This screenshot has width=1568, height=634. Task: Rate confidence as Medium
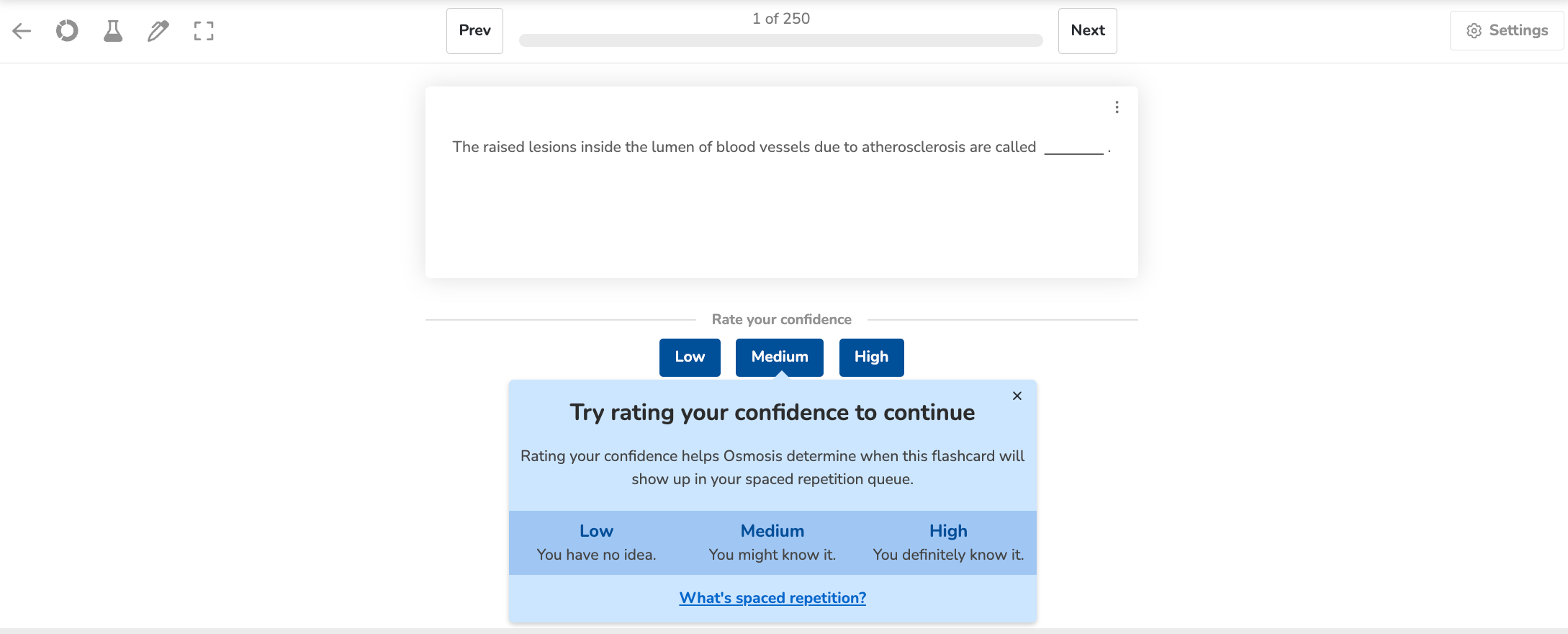(x=779, y=357)
